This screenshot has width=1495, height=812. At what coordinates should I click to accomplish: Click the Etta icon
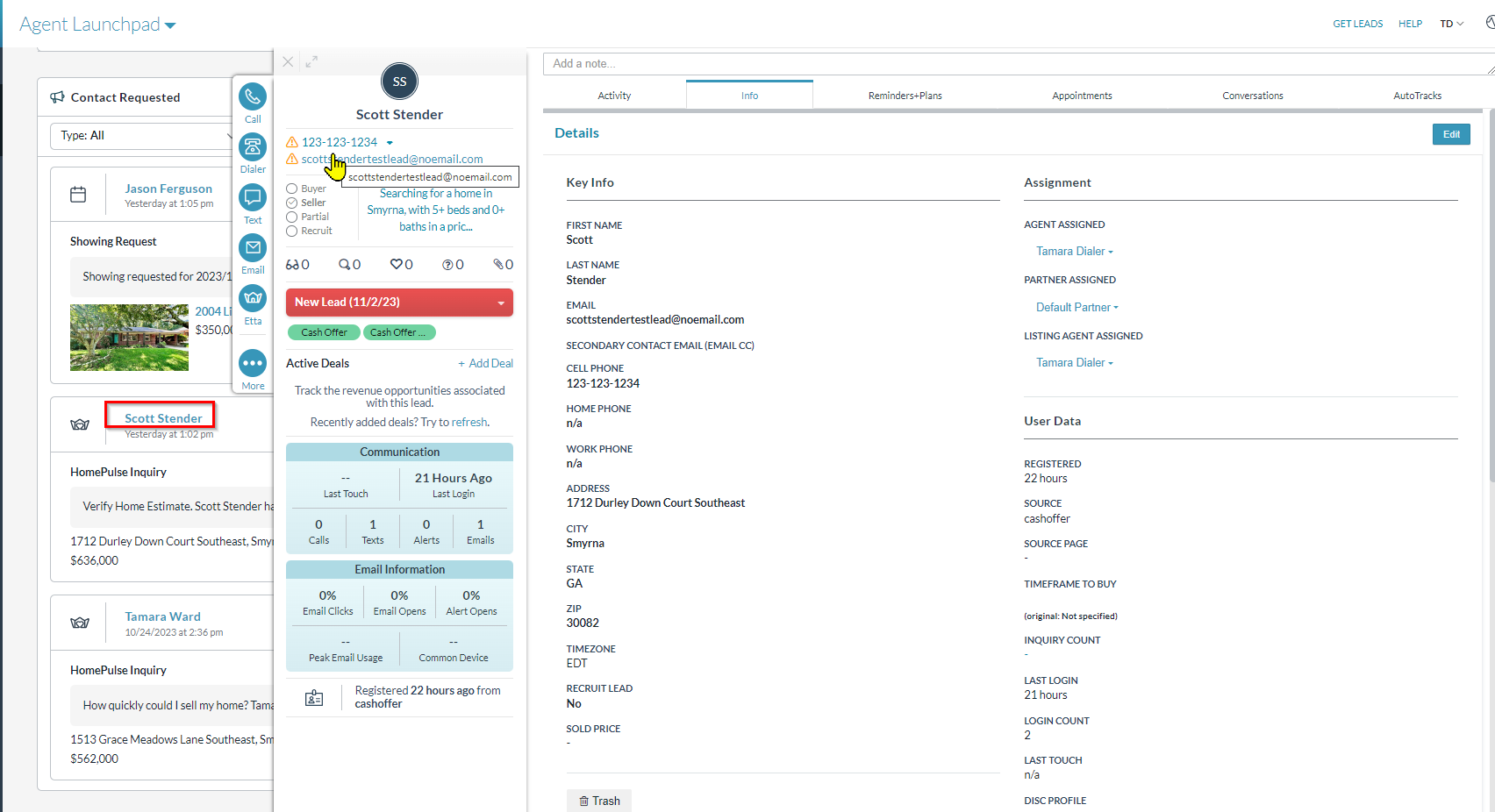click(x=253, y=299)
